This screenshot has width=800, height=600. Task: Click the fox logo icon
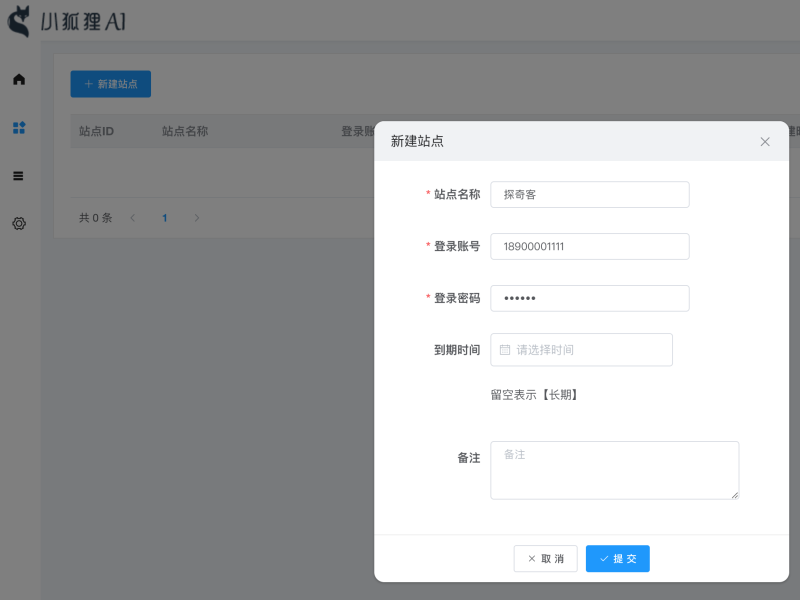pos(18,21)
